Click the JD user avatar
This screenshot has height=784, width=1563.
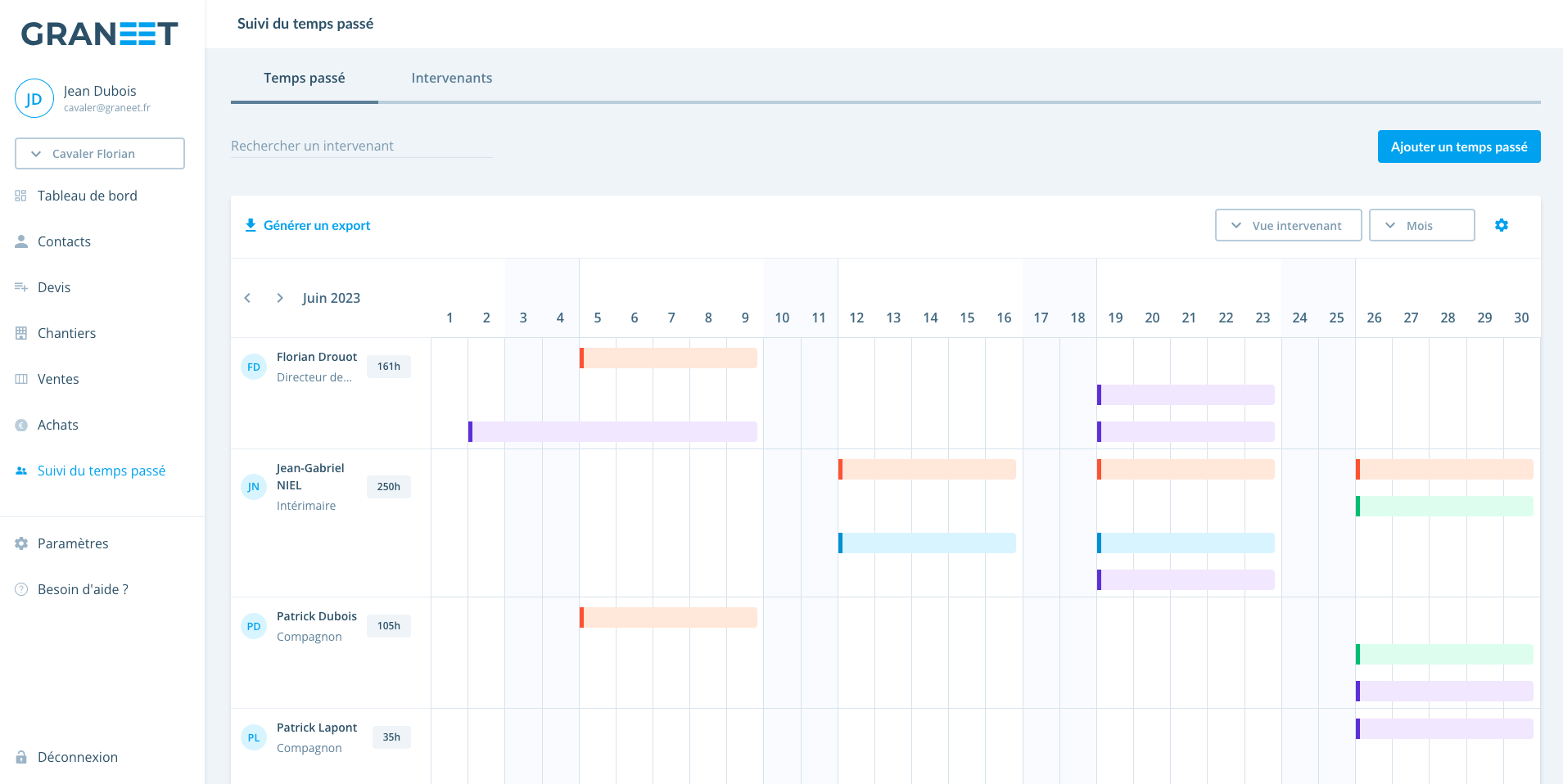pos(34,99)
